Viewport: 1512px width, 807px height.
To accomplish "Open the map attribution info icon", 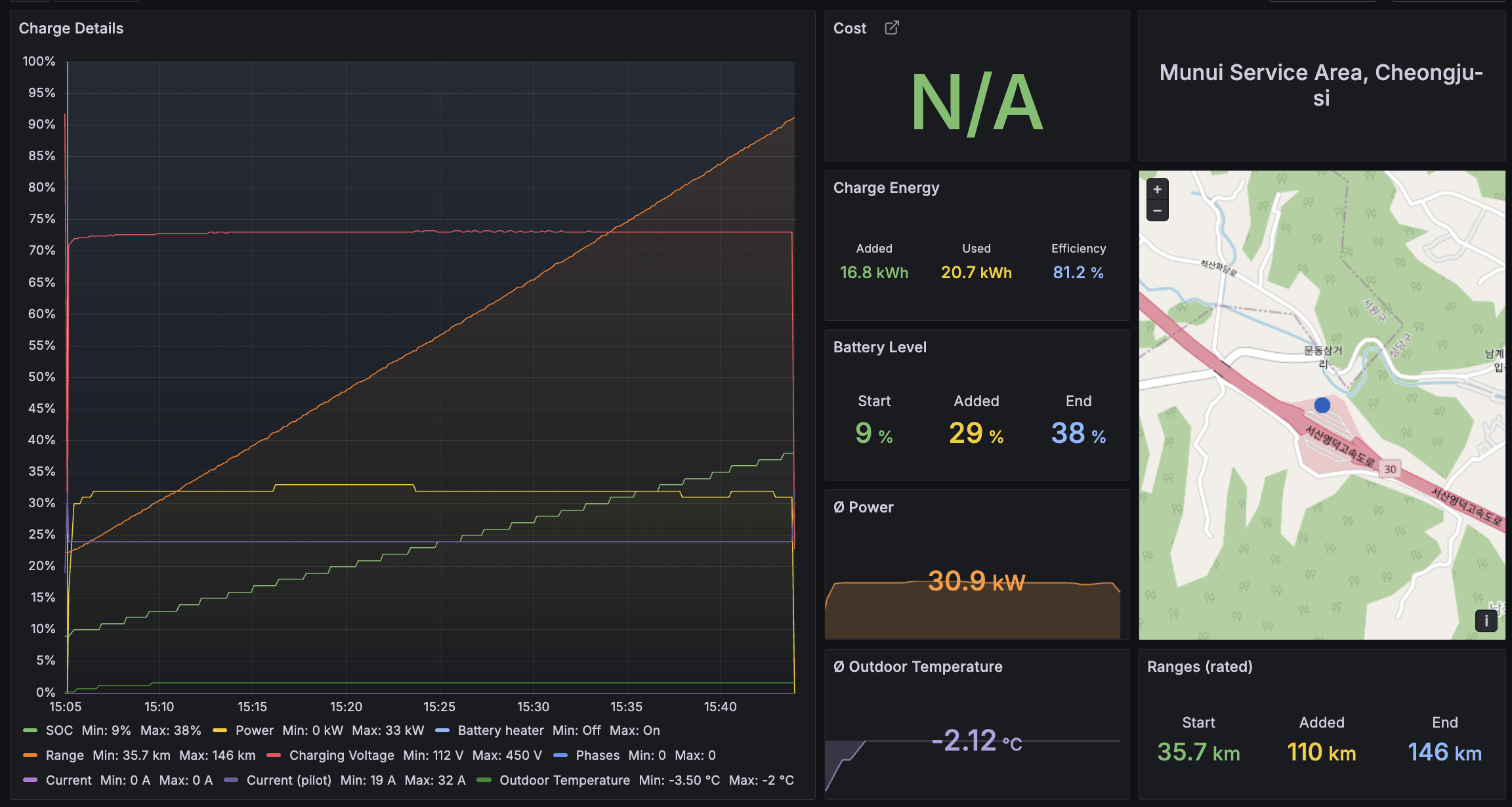I will pyautogui.click(x=1486, y=620).
